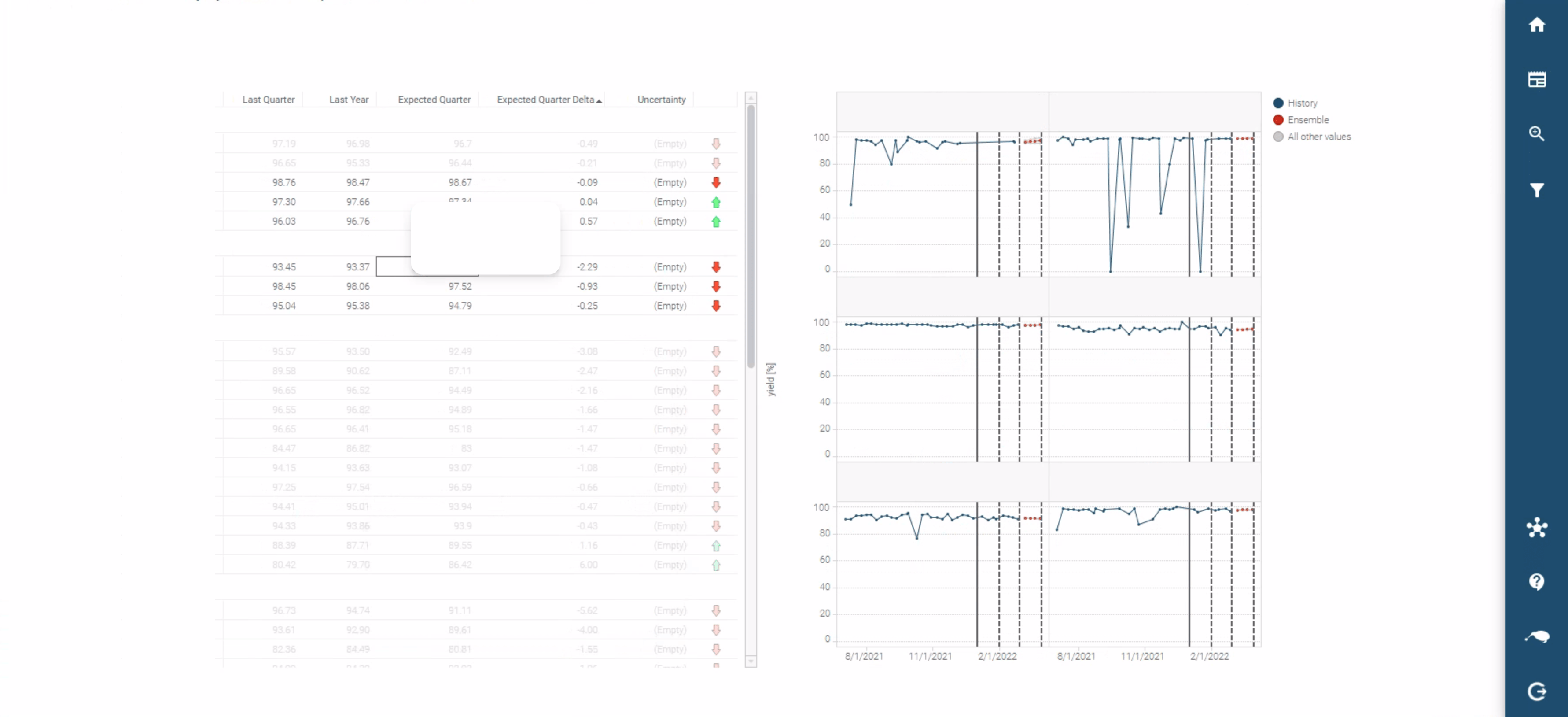Select the cell showing 98.76
Viewport: 1568px width, 717px height.
(x=283, y=183)
